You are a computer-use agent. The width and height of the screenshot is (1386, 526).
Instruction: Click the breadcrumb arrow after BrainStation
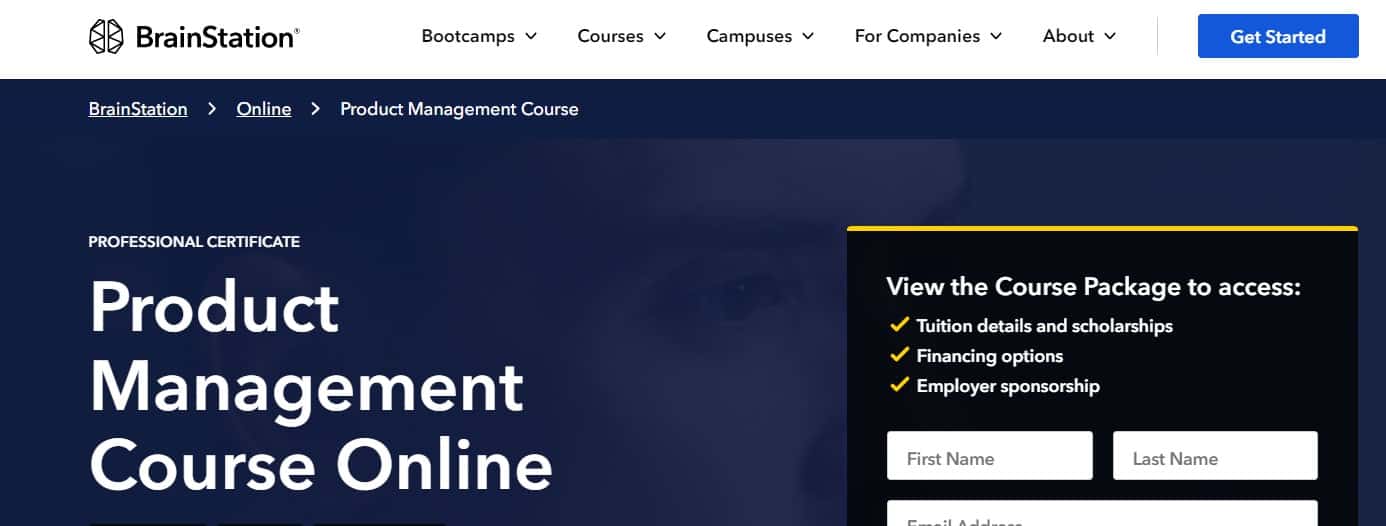point(212,108)
